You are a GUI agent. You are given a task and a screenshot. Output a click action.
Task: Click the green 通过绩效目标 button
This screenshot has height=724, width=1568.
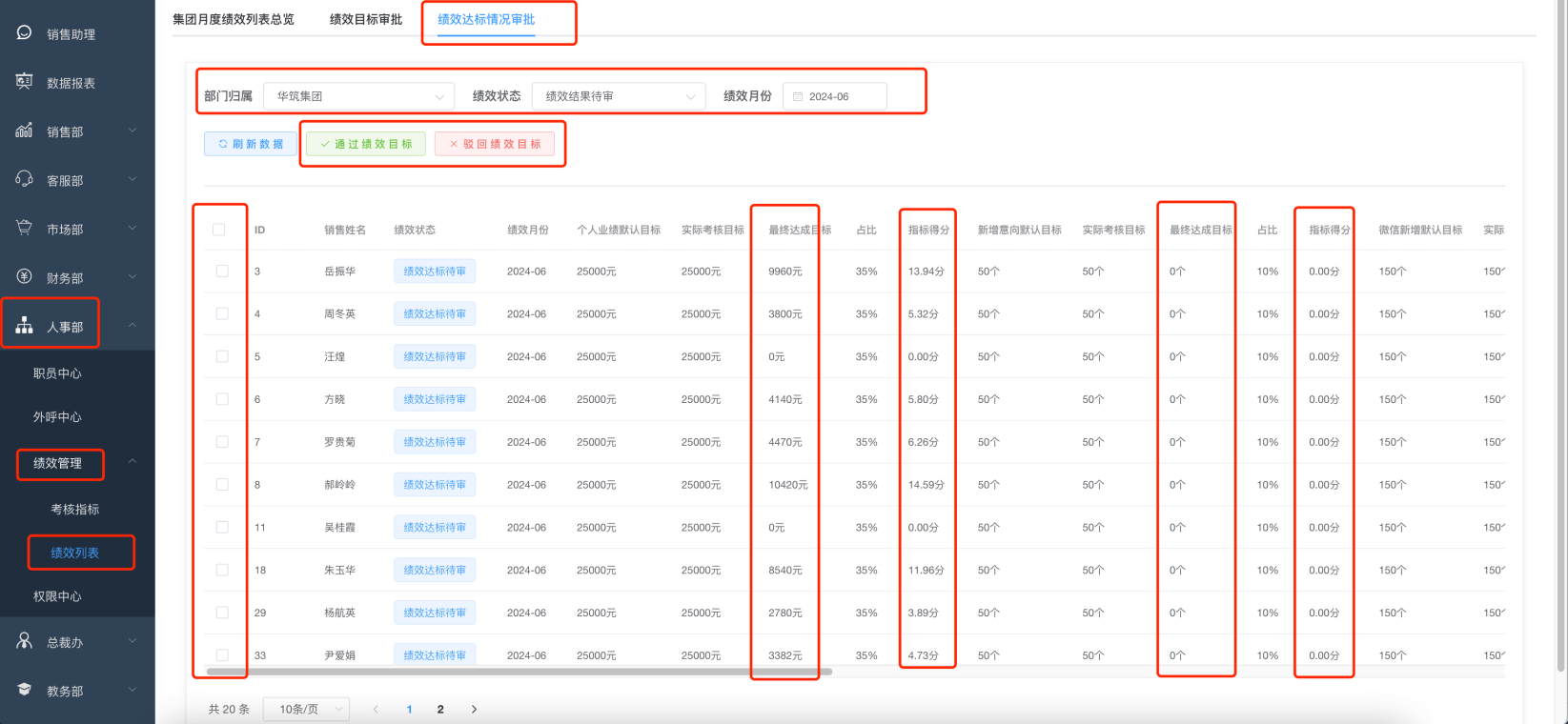pos(366,144)
